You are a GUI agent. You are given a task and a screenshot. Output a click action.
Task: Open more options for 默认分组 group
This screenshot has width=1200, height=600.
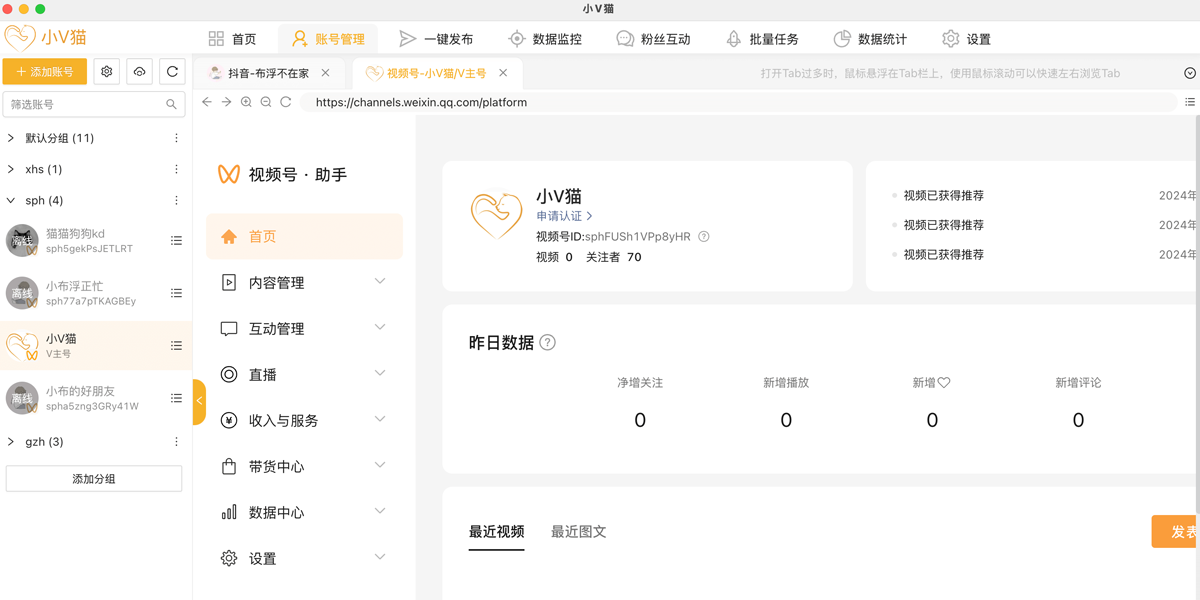(x=176, y=138)
